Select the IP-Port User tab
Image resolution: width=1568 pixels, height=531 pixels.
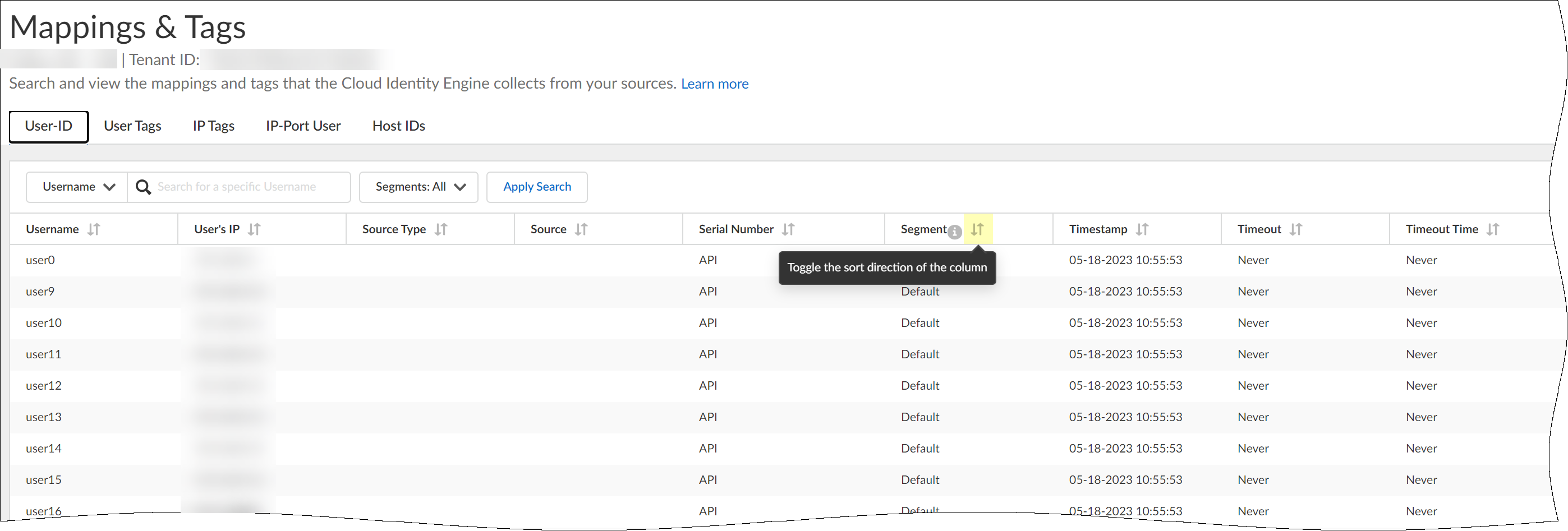[302, 126]
